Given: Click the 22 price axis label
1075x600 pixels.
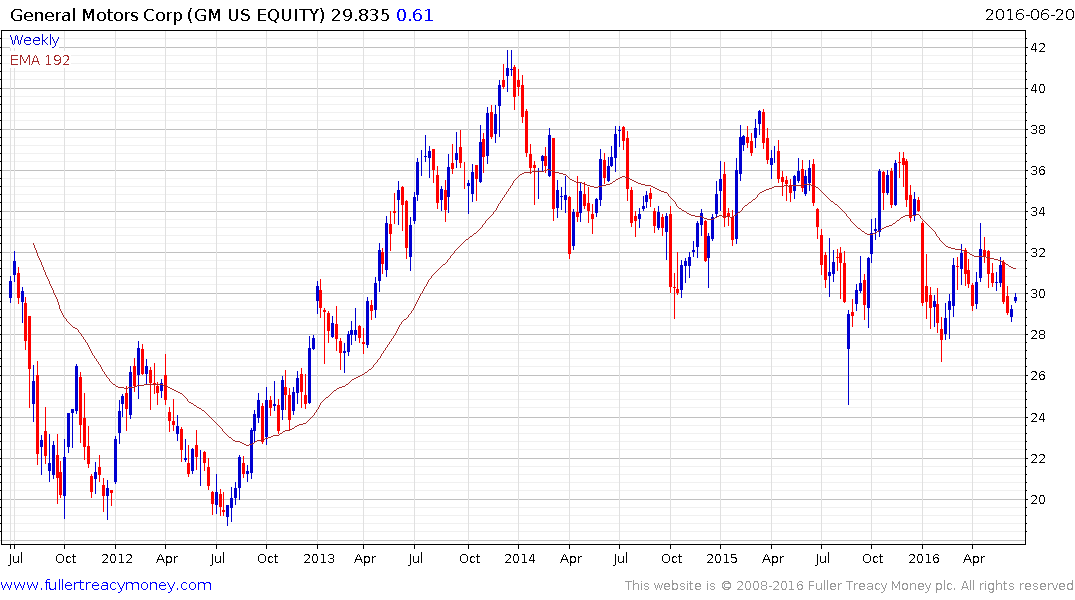Looking at the screenshot, I should click(x=1038, y=459).
